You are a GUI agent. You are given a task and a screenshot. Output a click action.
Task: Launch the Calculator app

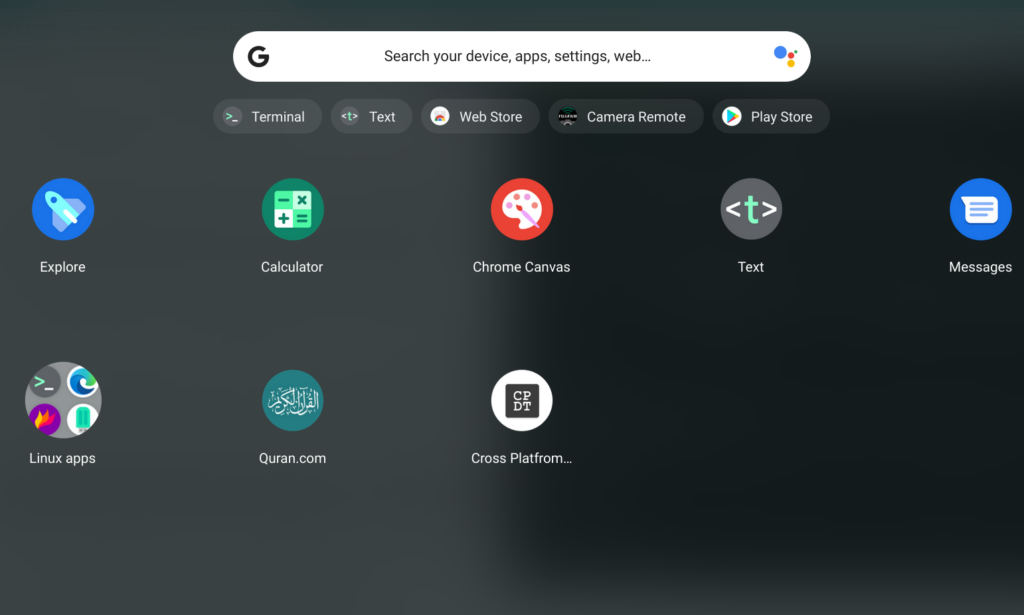click(292, 209)
